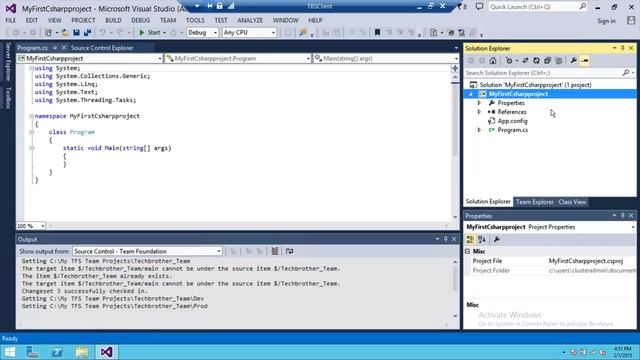Open the BUILD menu

tap(113, 20)
